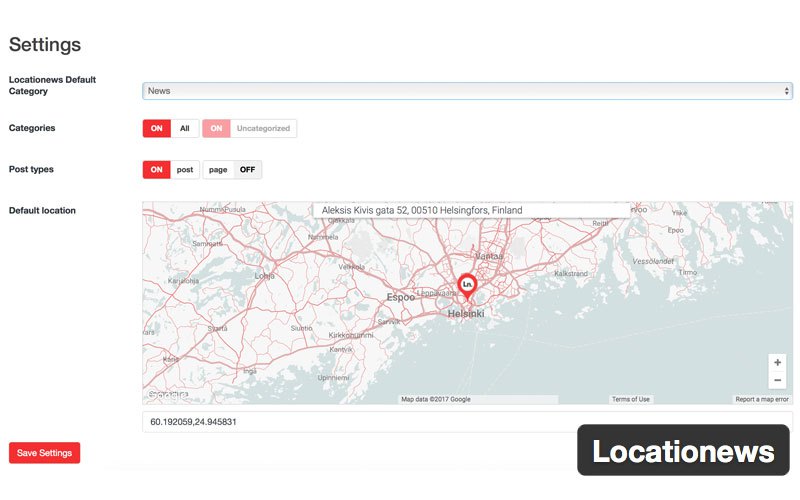800x500 pixels.
Task: Click the Espoo label on the map
Action: pos(401,297)
